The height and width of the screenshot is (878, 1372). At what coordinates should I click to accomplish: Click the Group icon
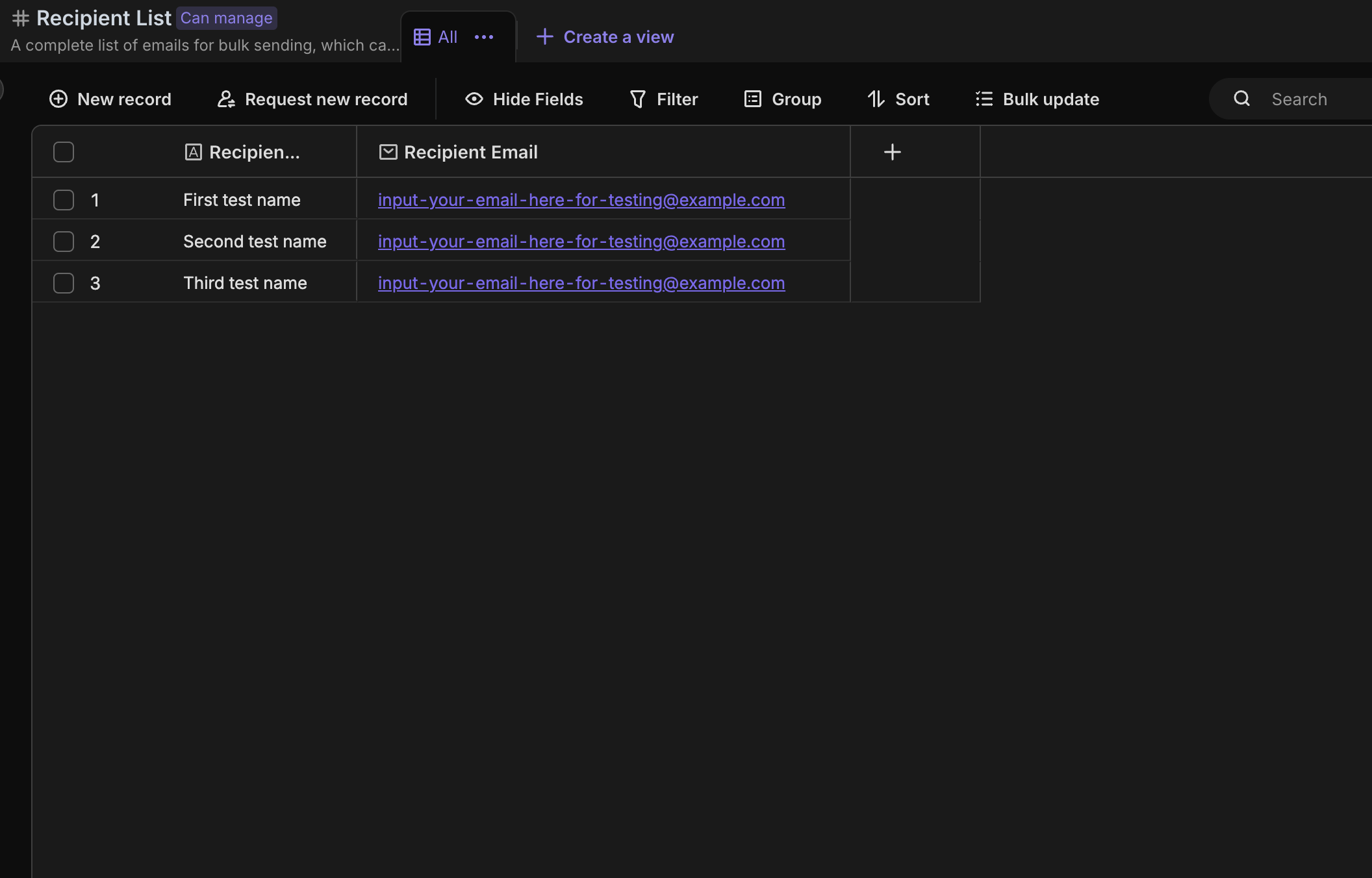[752, 97]
